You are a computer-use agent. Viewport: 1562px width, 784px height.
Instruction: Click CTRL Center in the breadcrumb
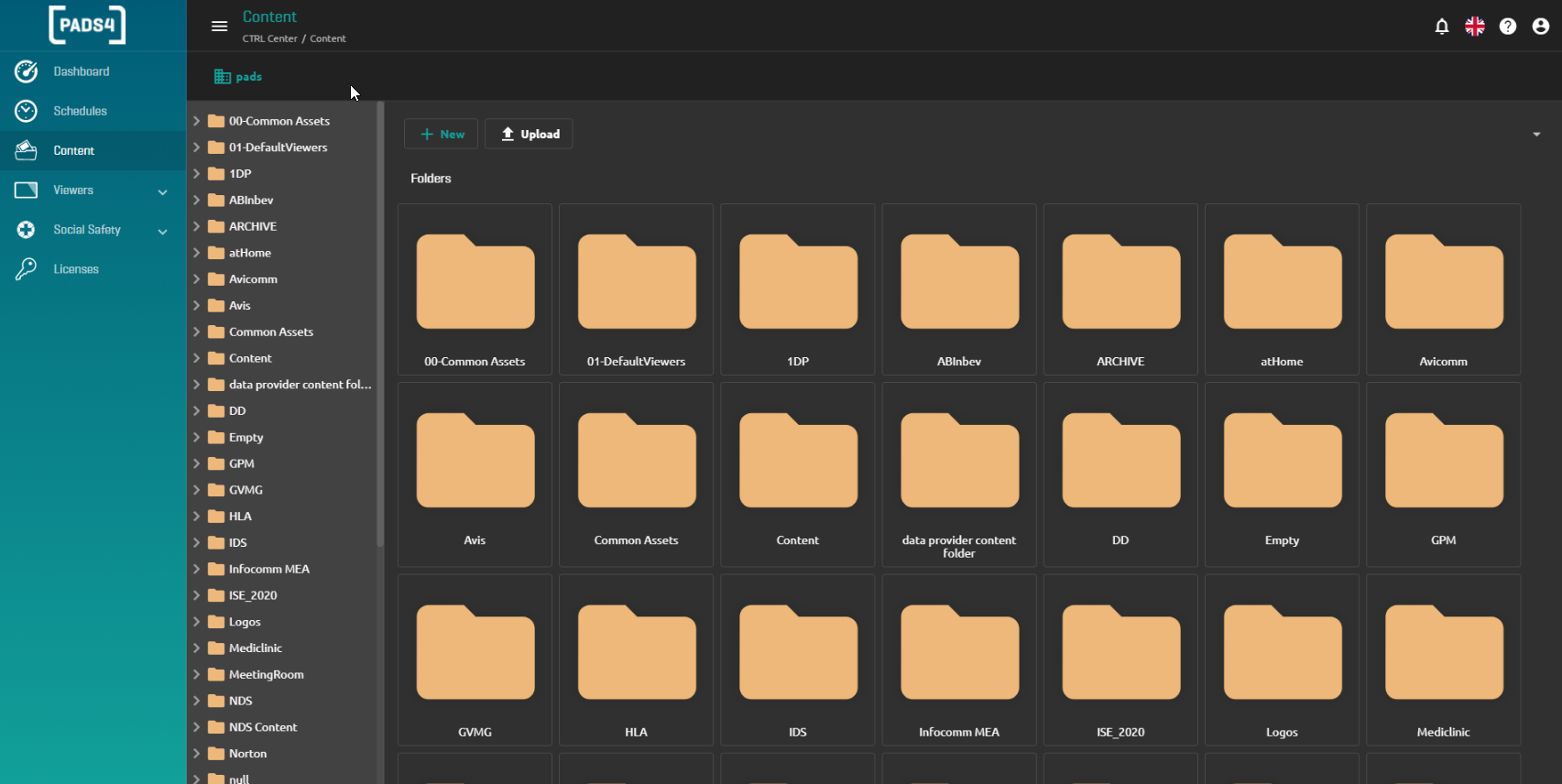click(x=270, y=38)
